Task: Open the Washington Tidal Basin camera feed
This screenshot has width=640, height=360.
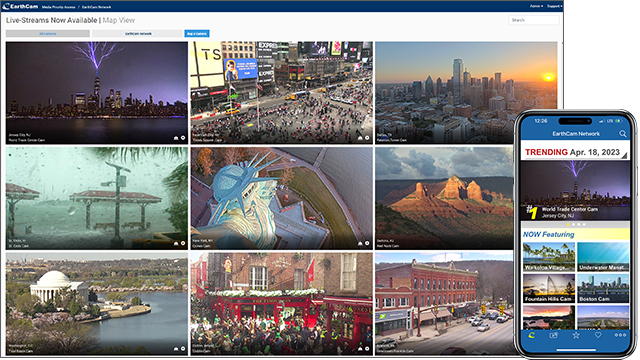Action: pos(97,304)
